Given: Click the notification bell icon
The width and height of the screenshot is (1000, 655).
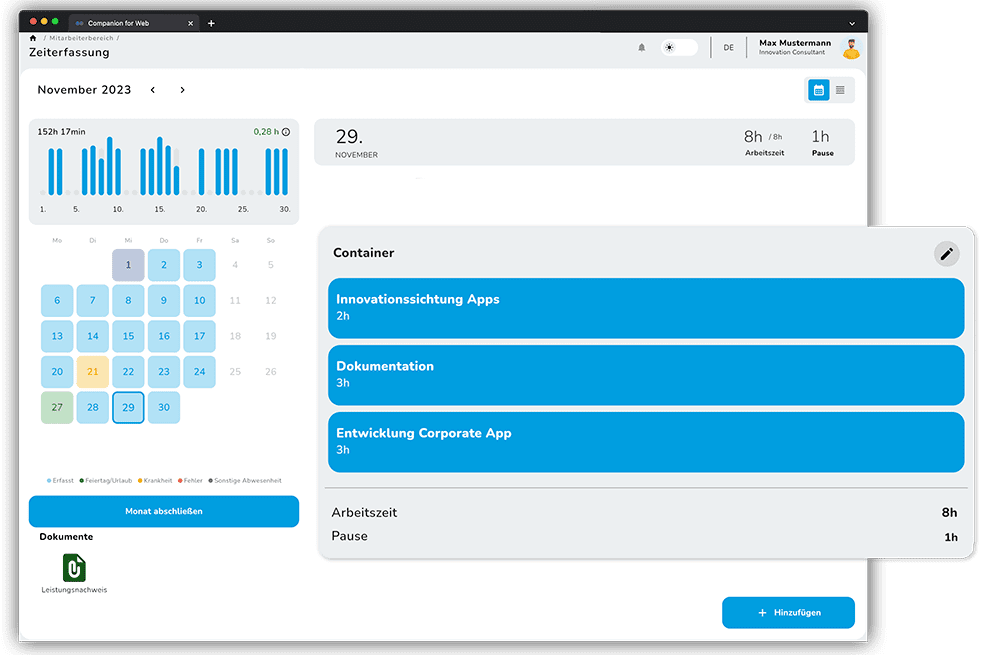Looking at the screenshot, I should point(642,47).
